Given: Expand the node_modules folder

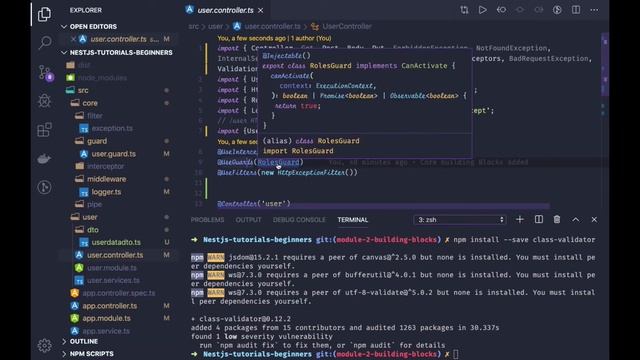Looking at the screenshot, I should [102, 78].
